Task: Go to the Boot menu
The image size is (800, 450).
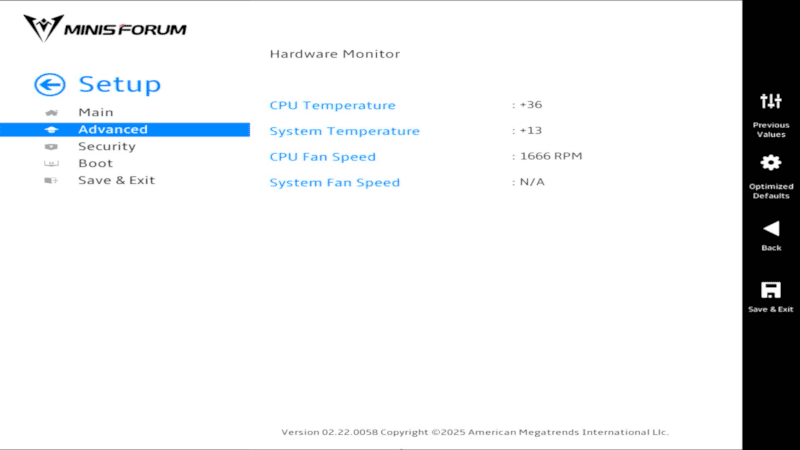Action: [96, 164]
